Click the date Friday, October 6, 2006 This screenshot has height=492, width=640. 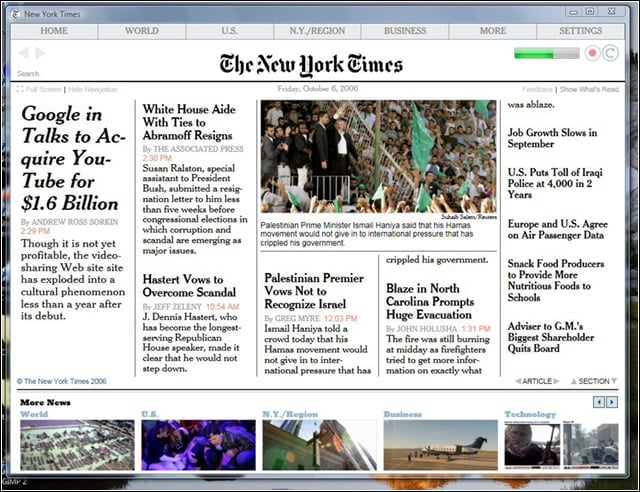pos(318,89)
